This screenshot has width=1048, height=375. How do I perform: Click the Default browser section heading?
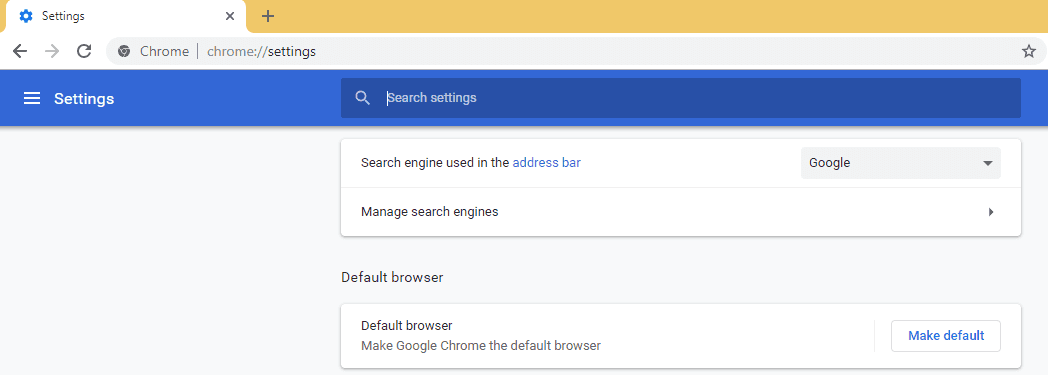point(392,277)
